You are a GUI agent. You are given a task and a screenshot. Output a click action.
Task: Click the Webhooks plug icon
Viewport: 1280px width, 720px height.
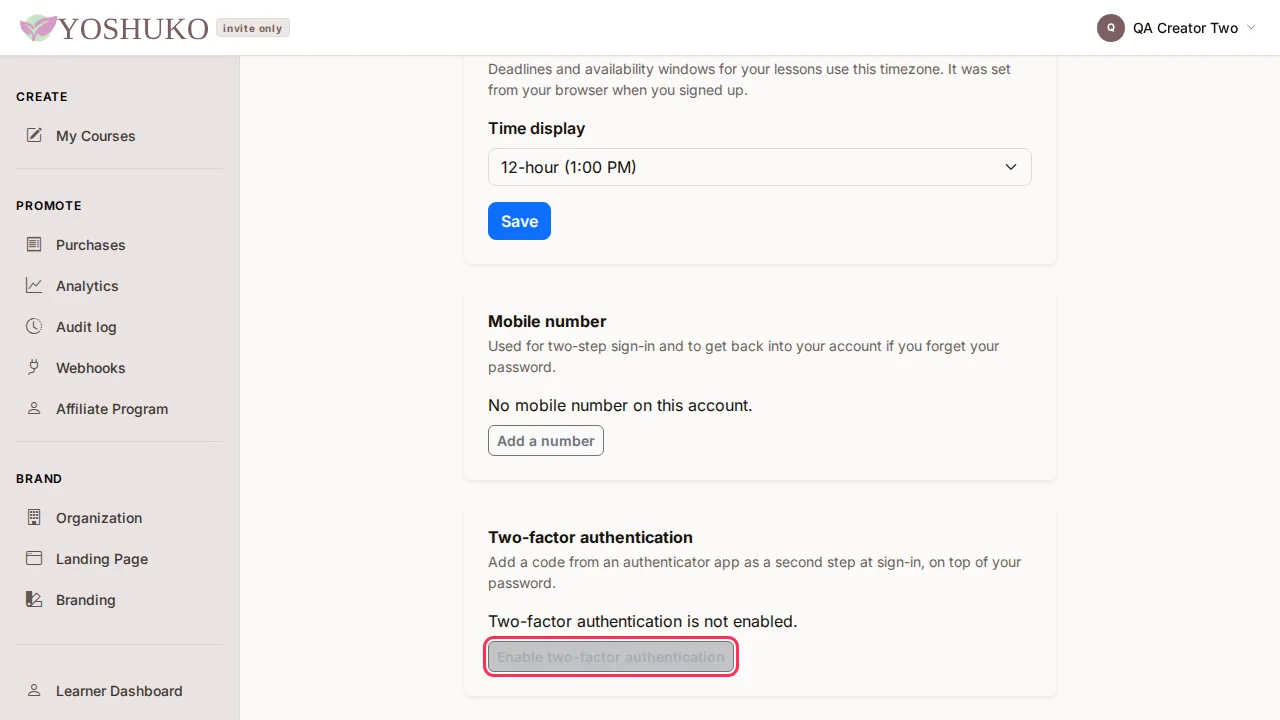pos(34,367)
